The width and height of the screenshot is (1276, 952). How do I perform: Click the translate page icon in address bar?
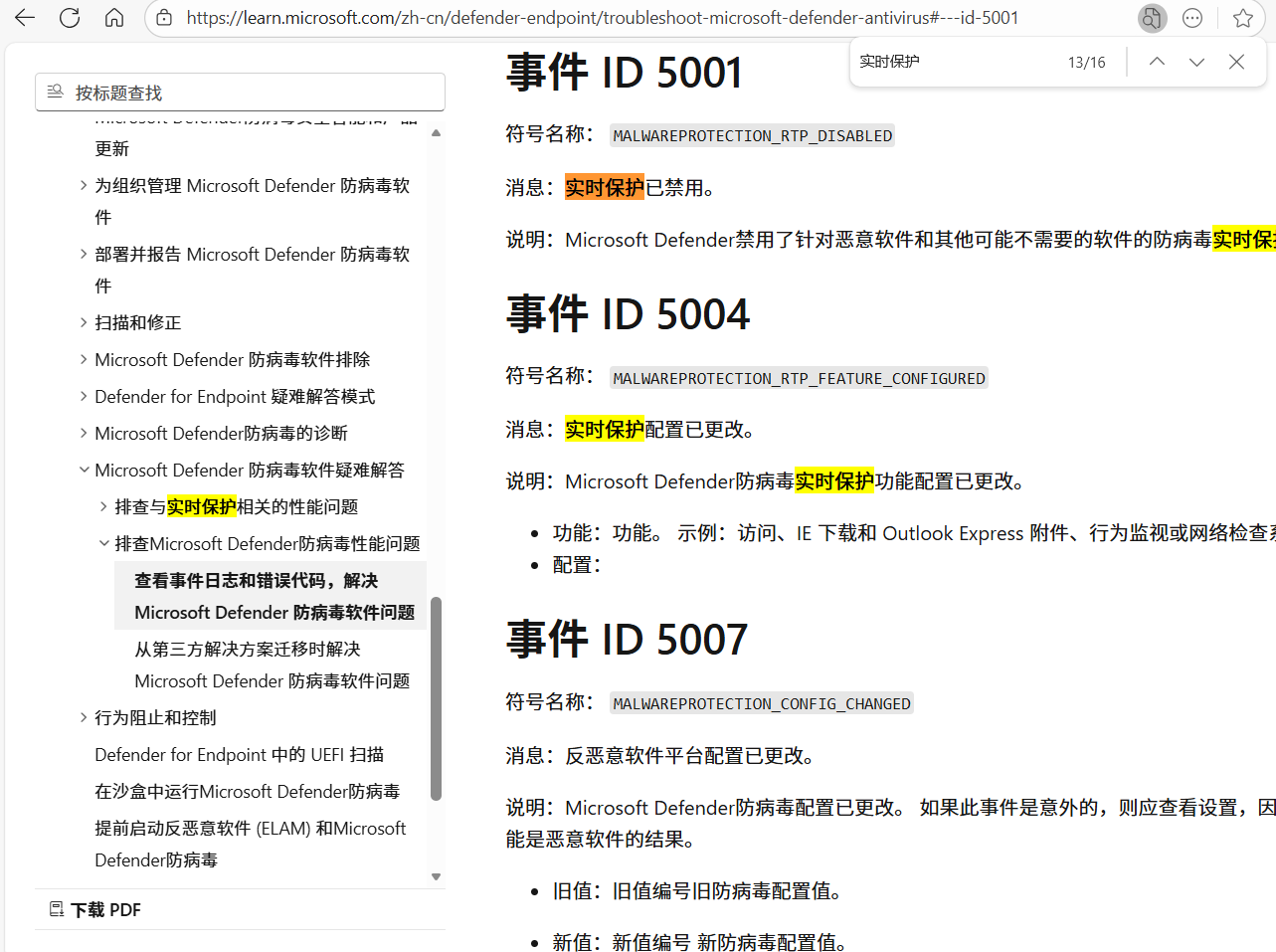(x=1152, y=18)
